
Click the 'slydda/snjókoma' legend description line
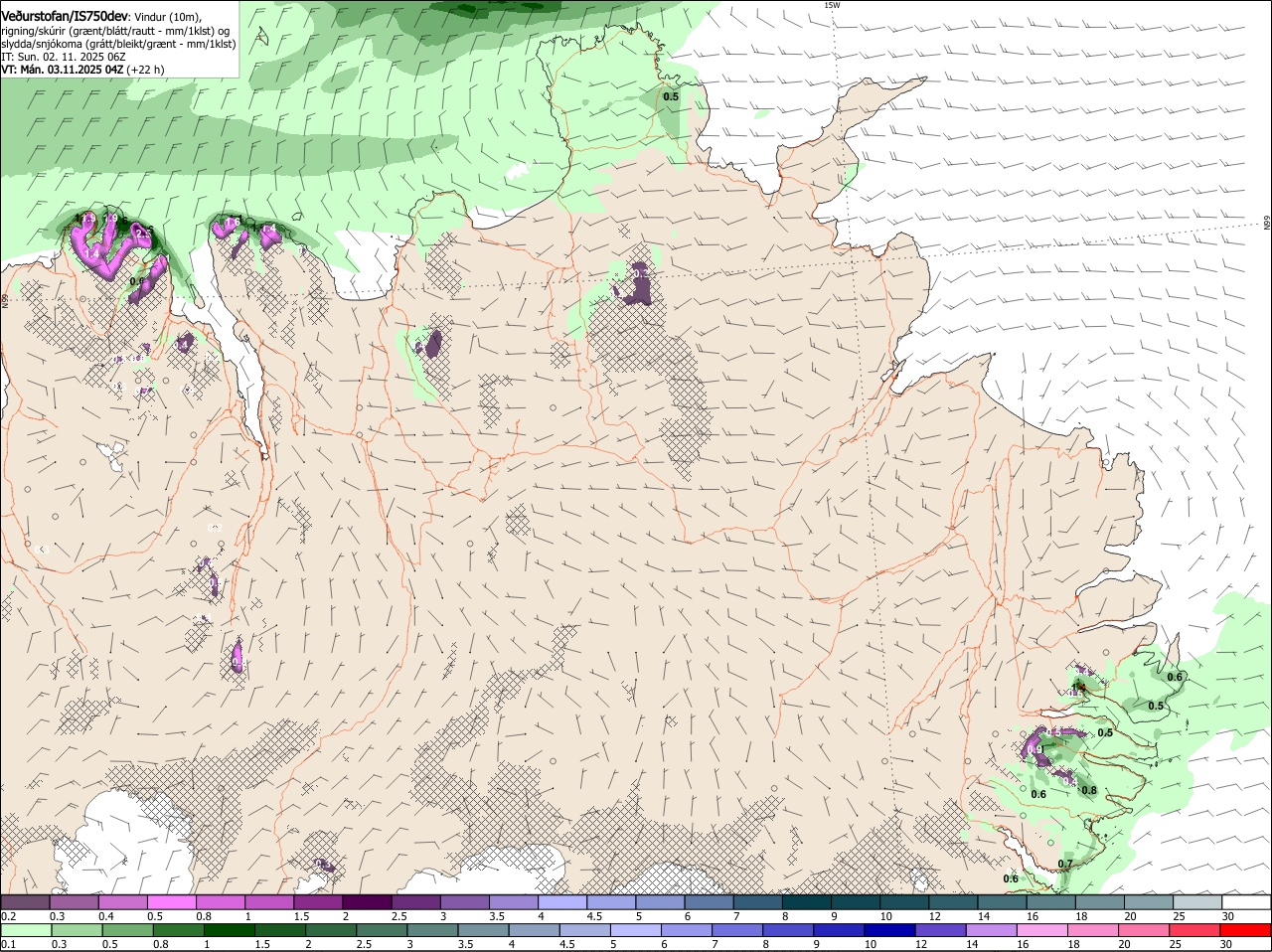118,44
